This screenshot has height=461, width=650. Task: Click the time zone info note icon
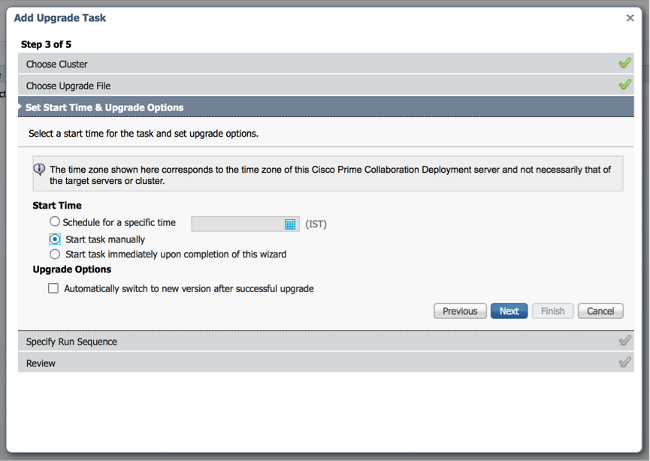click(x=39, y=170)
